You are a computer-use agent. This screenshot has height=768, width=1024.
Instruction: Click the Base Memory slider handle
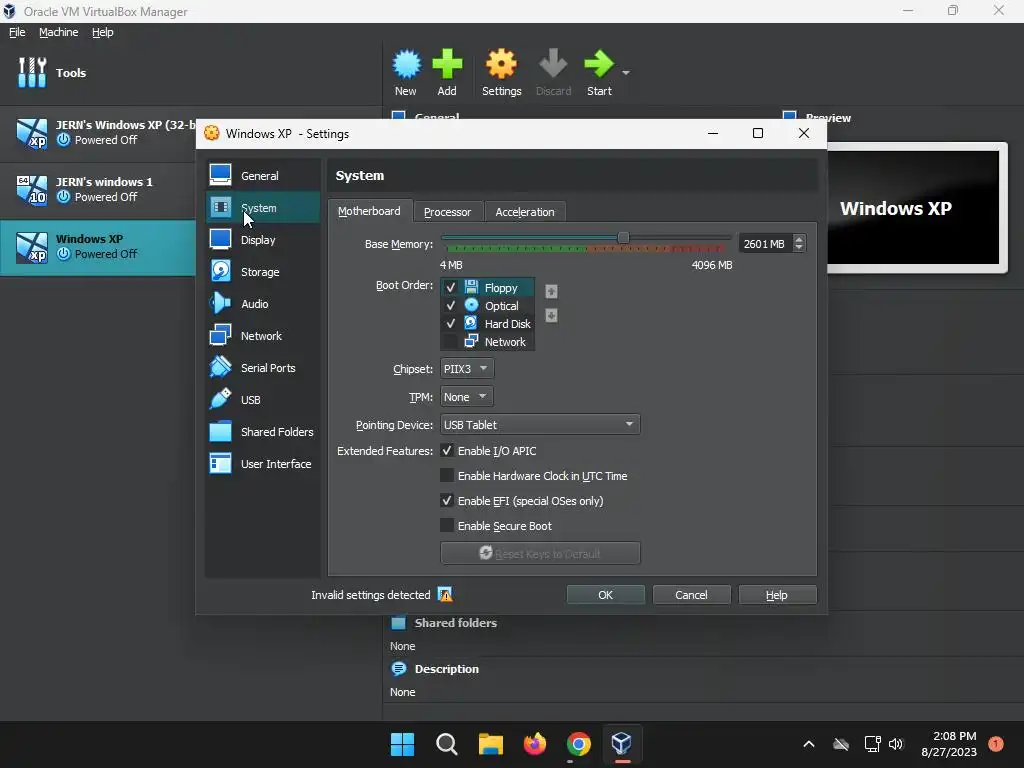click(x=623, y=238)
